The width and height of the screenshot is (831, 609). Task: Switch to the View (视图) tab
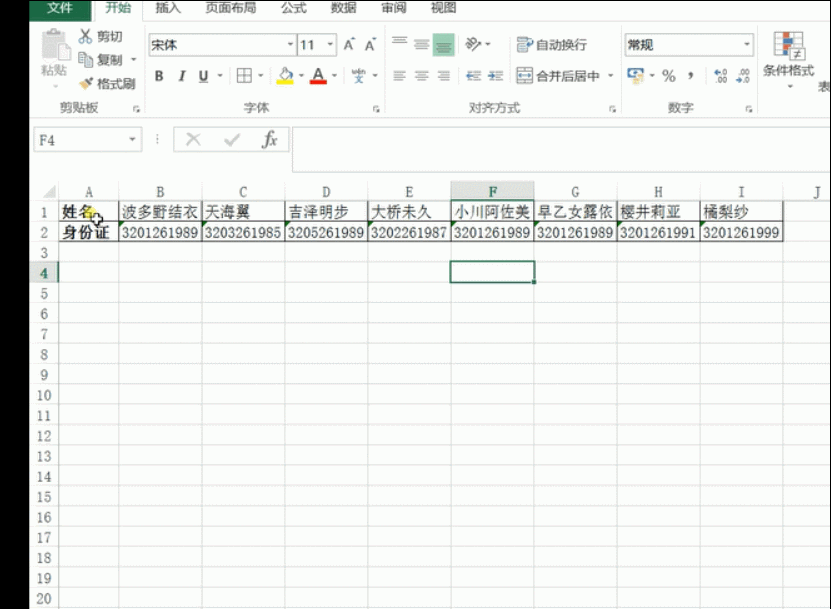(444, 8)
